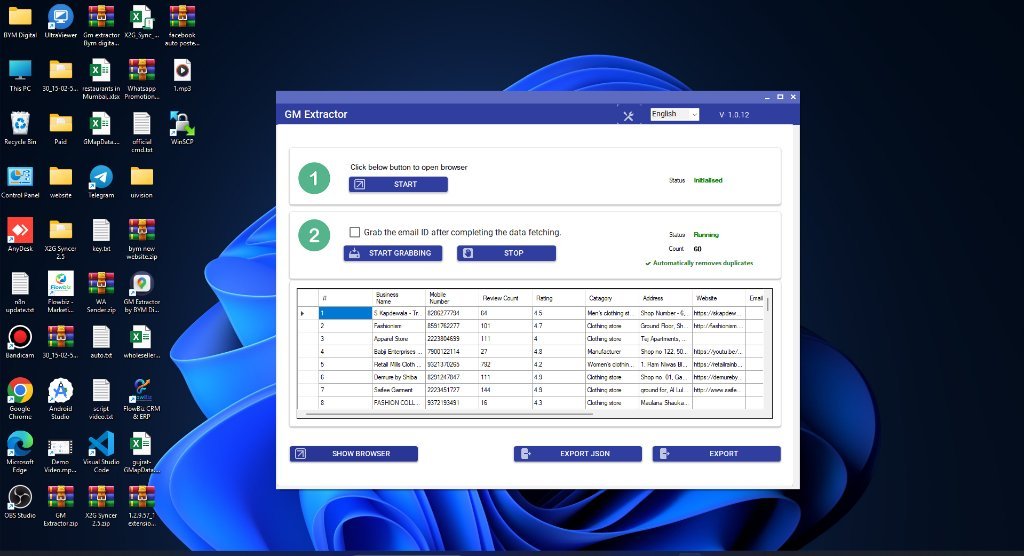This screenshot has width=1024, height=556.
Task: Click the Rating column header
Action: pos(558,298)
